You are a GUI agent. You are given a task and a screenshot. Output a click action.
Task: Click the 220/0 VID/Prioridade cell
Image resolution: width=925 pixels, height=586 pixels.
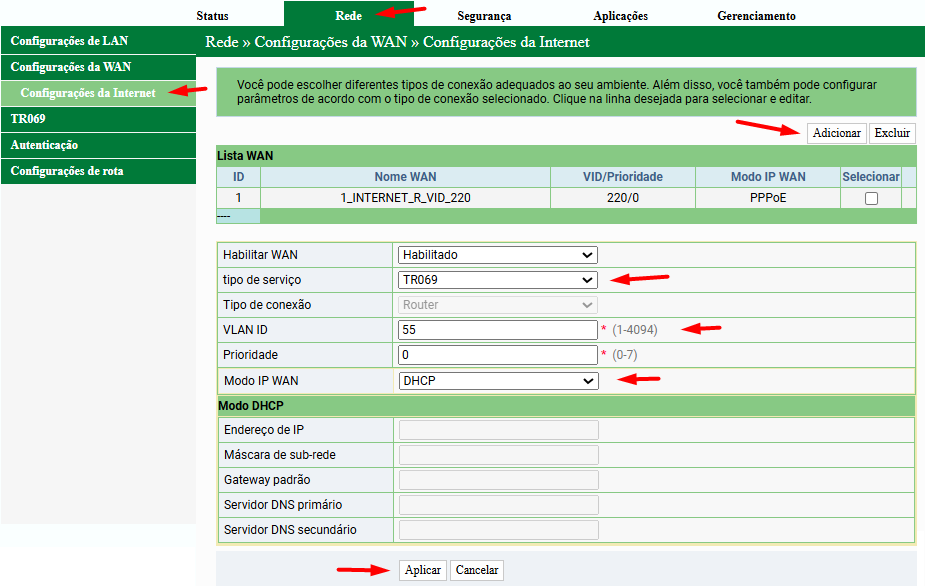(x=623, y=198)
